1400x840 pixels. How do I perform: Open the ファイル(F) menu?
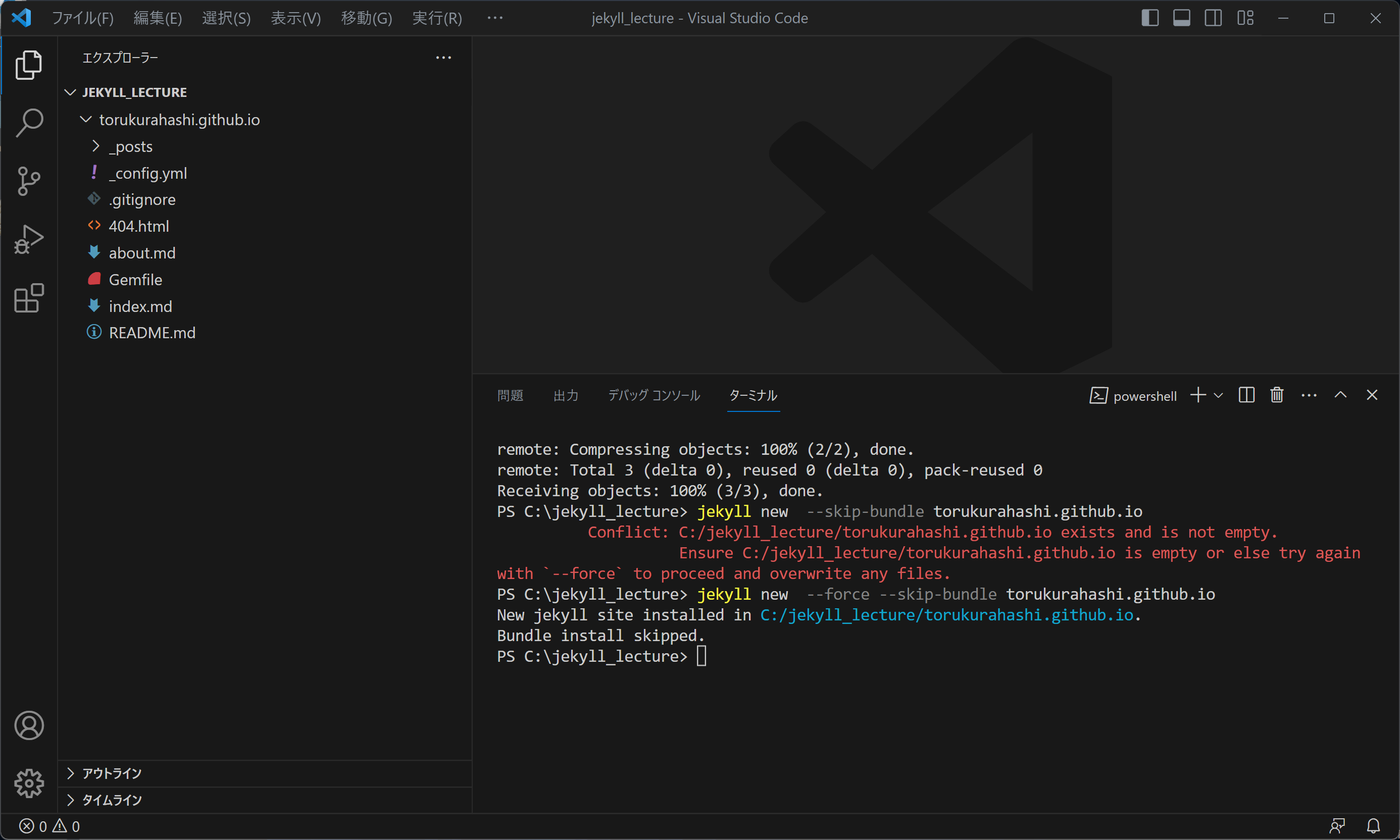[x=83, y=18]
